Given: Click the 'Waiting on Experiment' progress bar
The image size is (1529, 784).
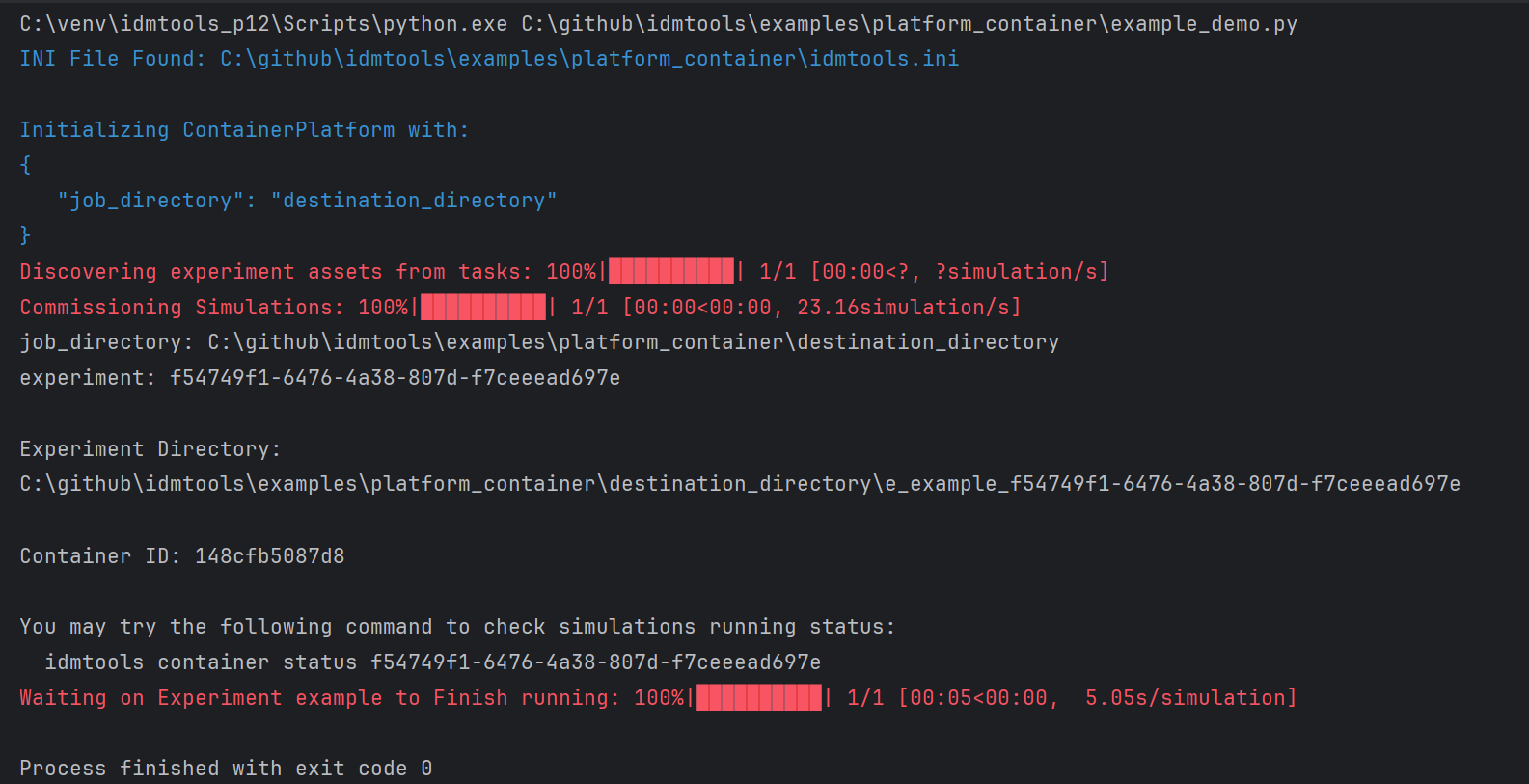Looking at the screenshot, I should point(759,698).
